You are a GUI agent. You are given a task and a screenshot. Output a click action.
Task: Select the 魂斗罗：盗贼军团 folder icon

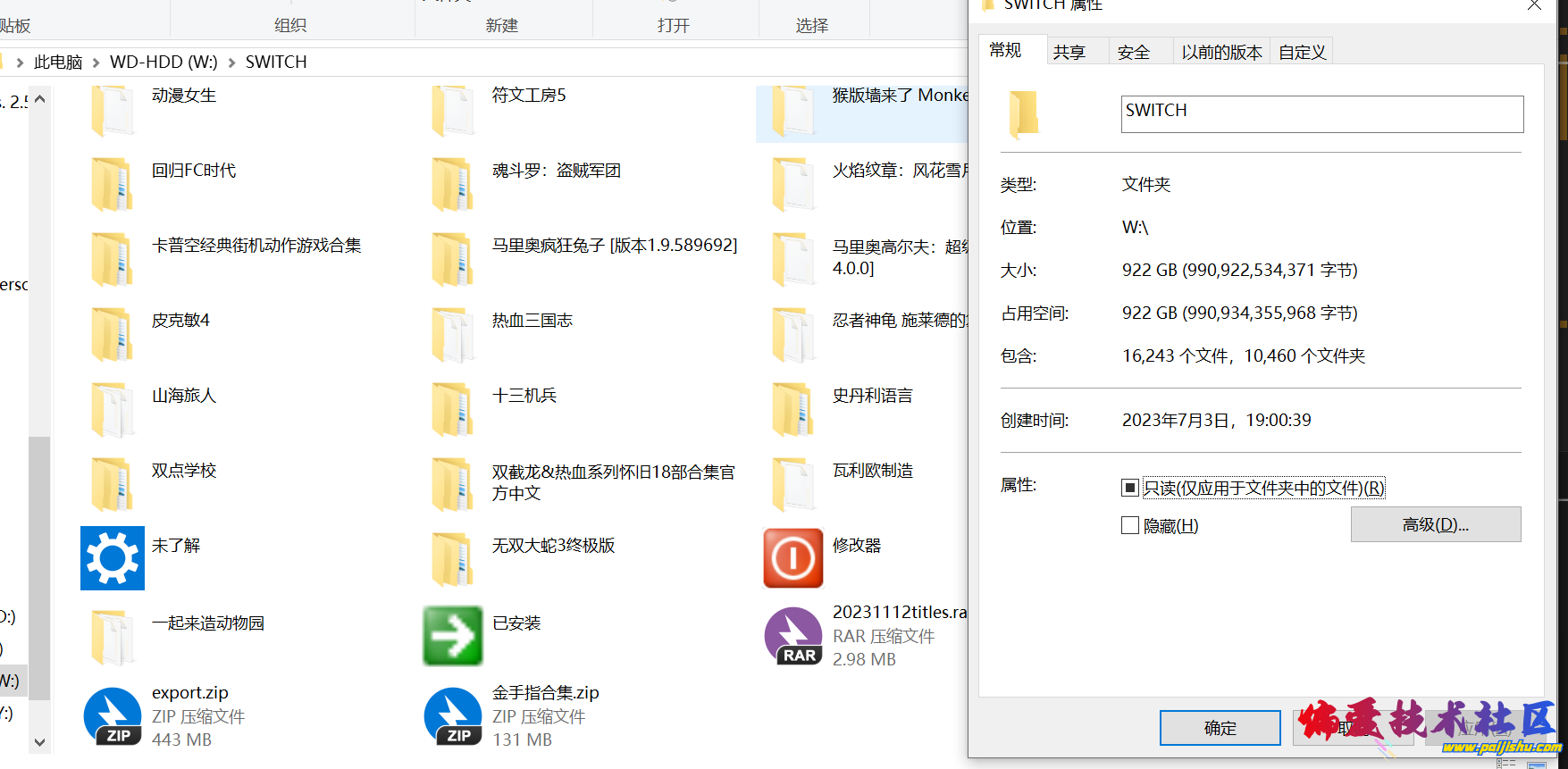pos(453,184)
